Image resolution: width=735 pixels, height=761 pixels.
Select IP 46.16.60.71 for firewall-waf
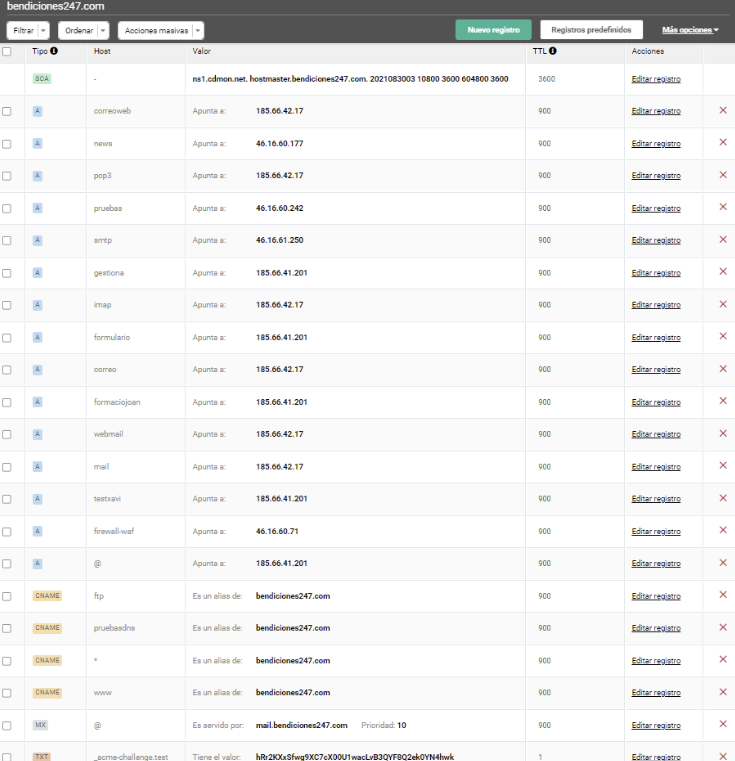pos(277,531)
